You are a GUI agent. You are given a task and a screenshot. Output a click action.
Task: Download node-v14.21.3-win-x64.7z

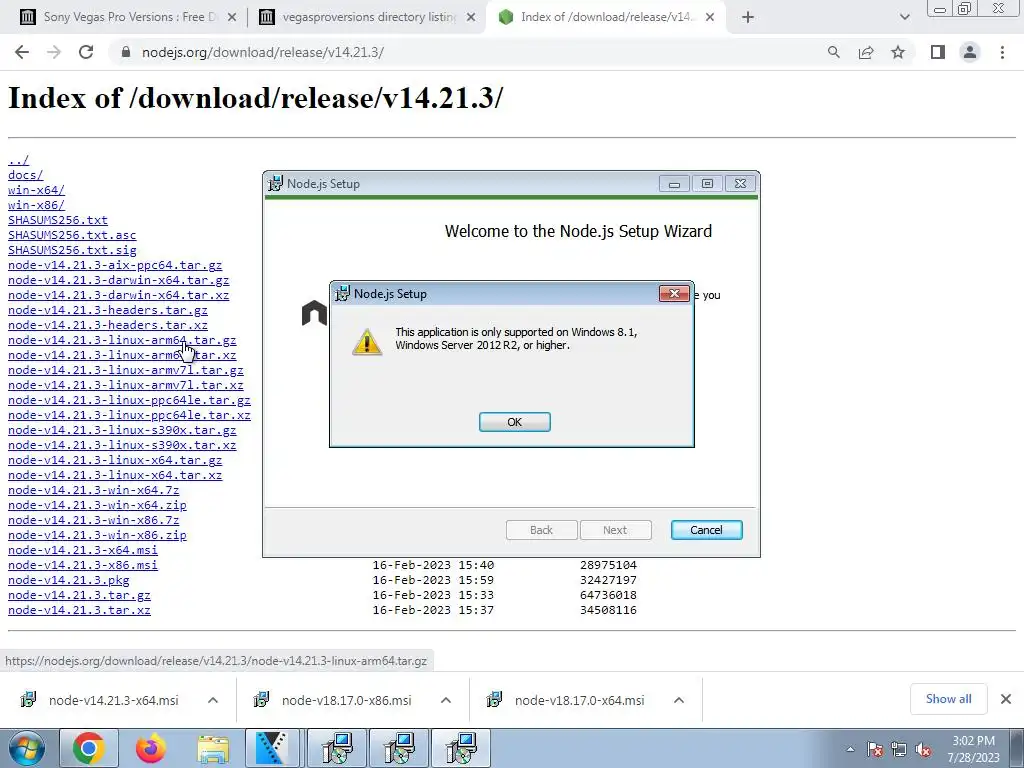(x=93, y=490)
